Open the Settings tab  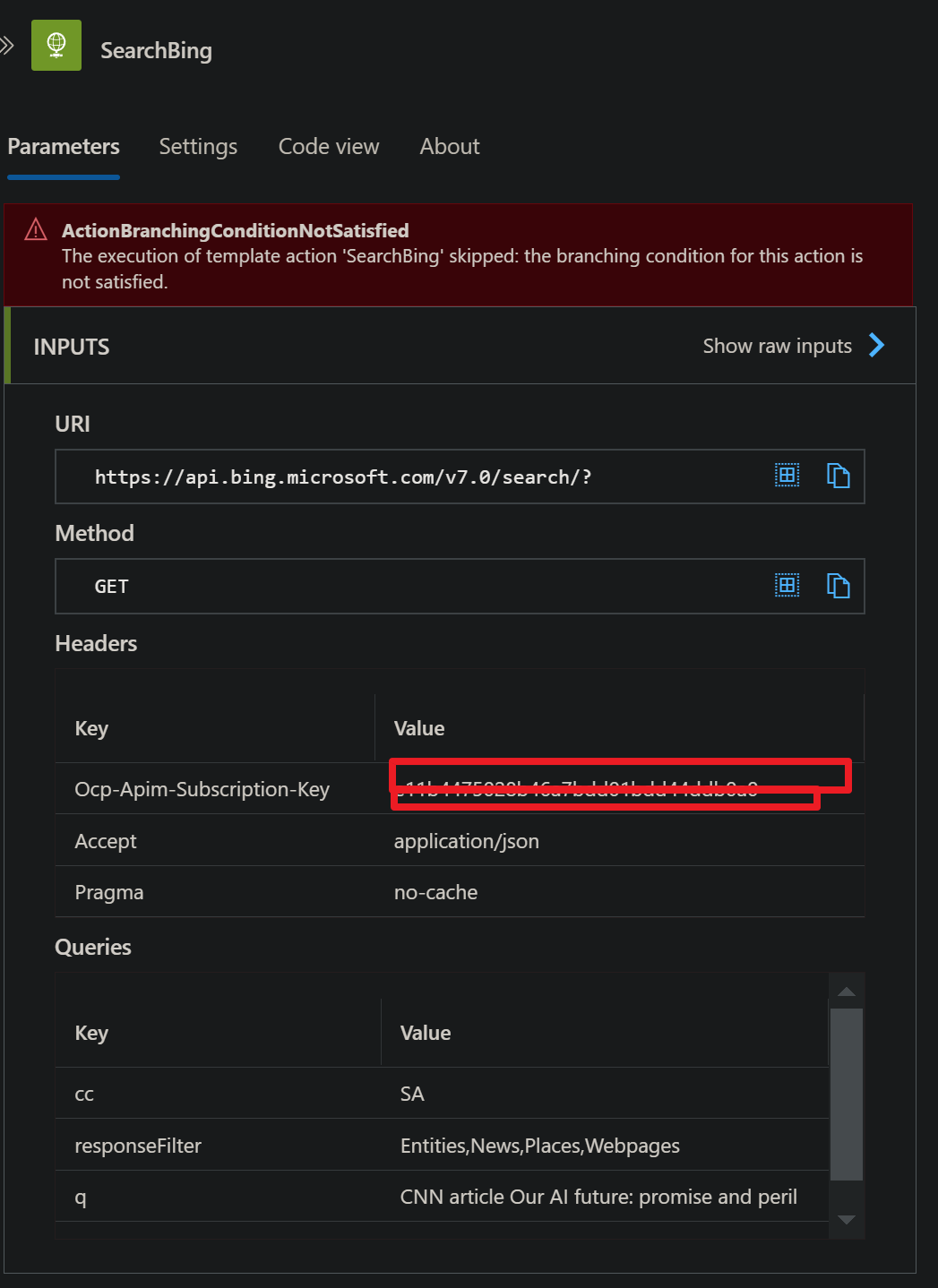198,147
